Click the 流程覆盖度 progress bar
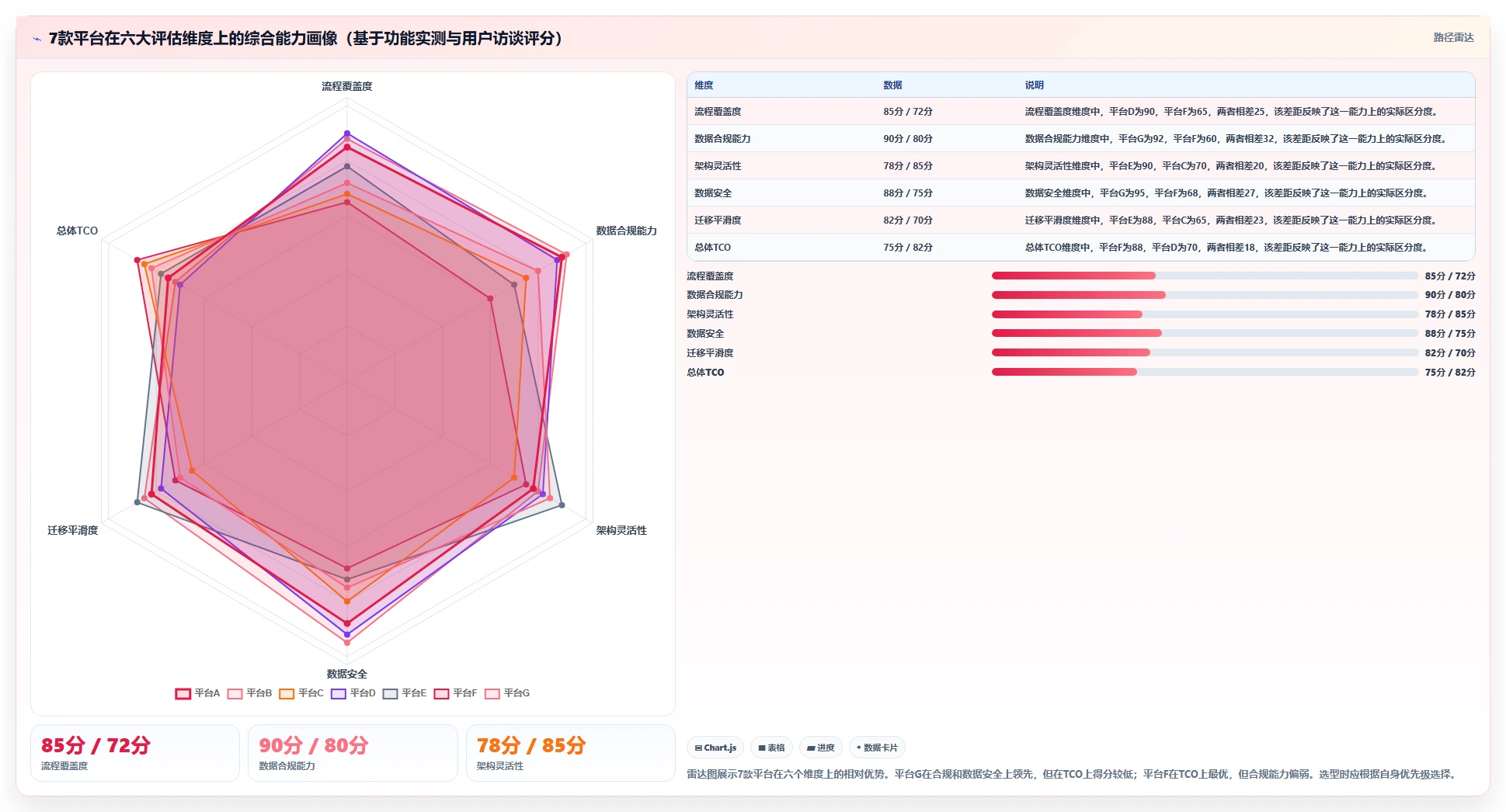 coord(1205,276)
